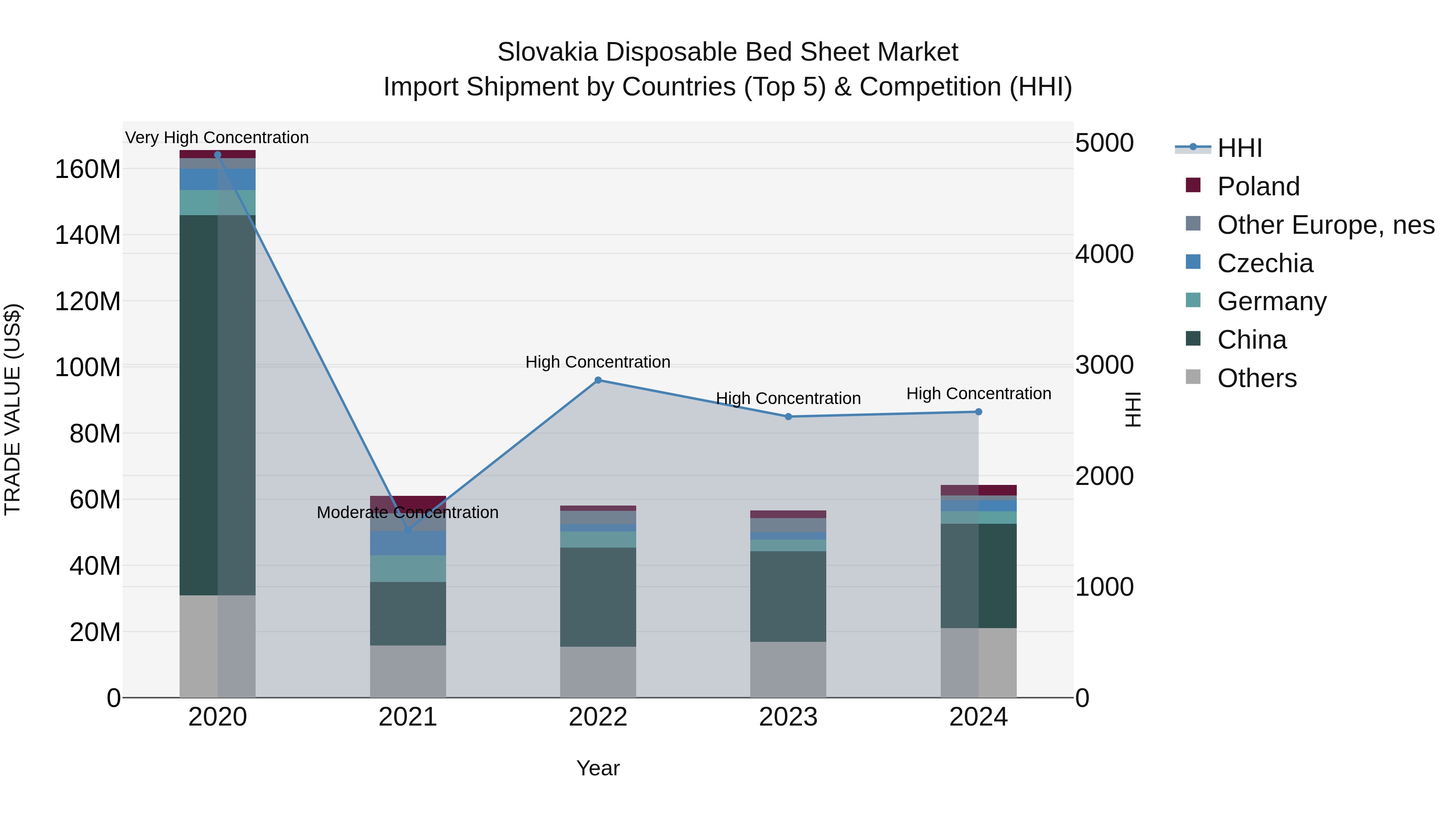Viewport: 1456px width, 819px height.
Task: Click the Others segment of the 2021 bar
Action: click(x=408, y=671)
